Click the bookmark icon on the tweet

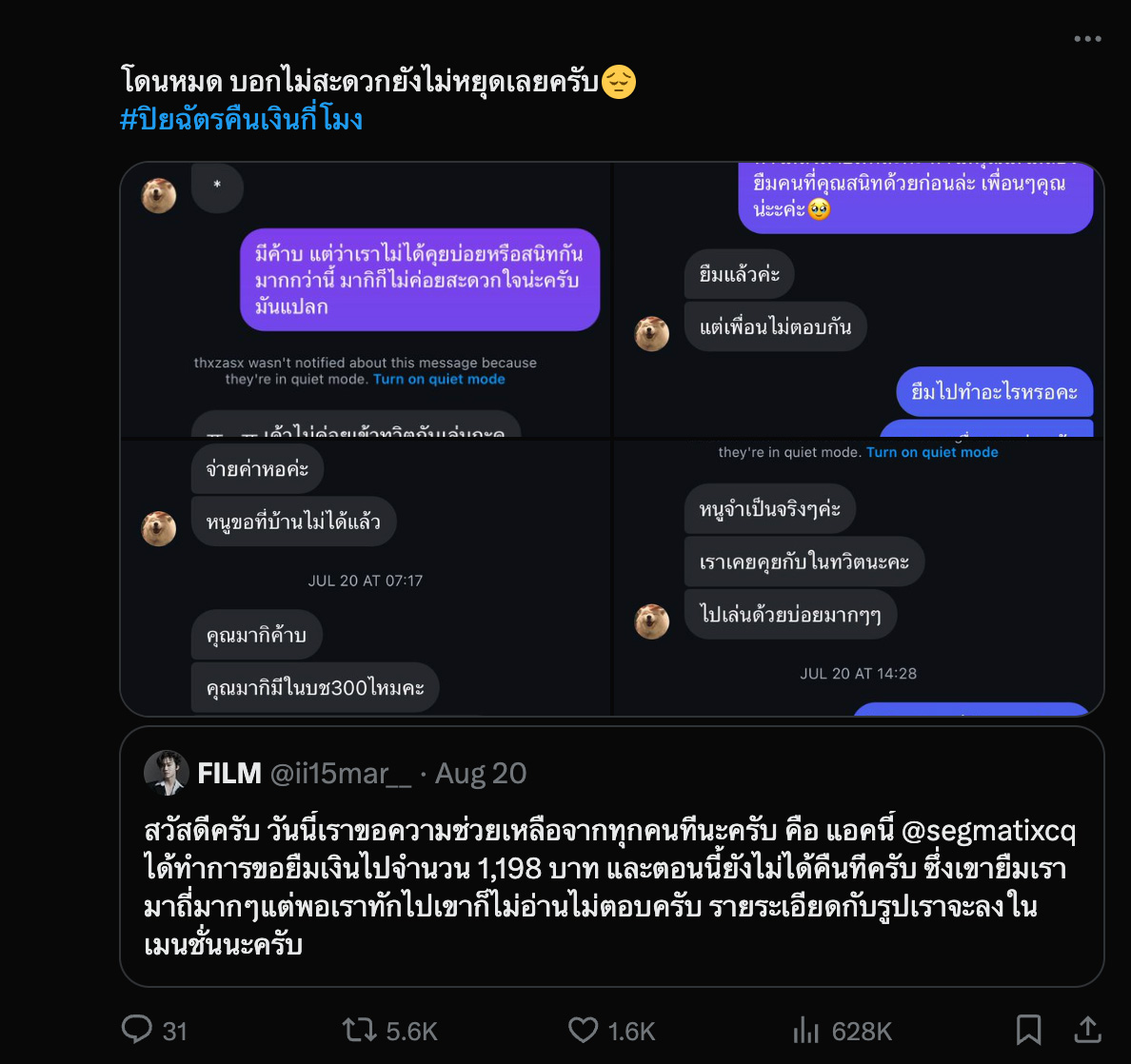pyautogui.click(x=1029, y=1030)
